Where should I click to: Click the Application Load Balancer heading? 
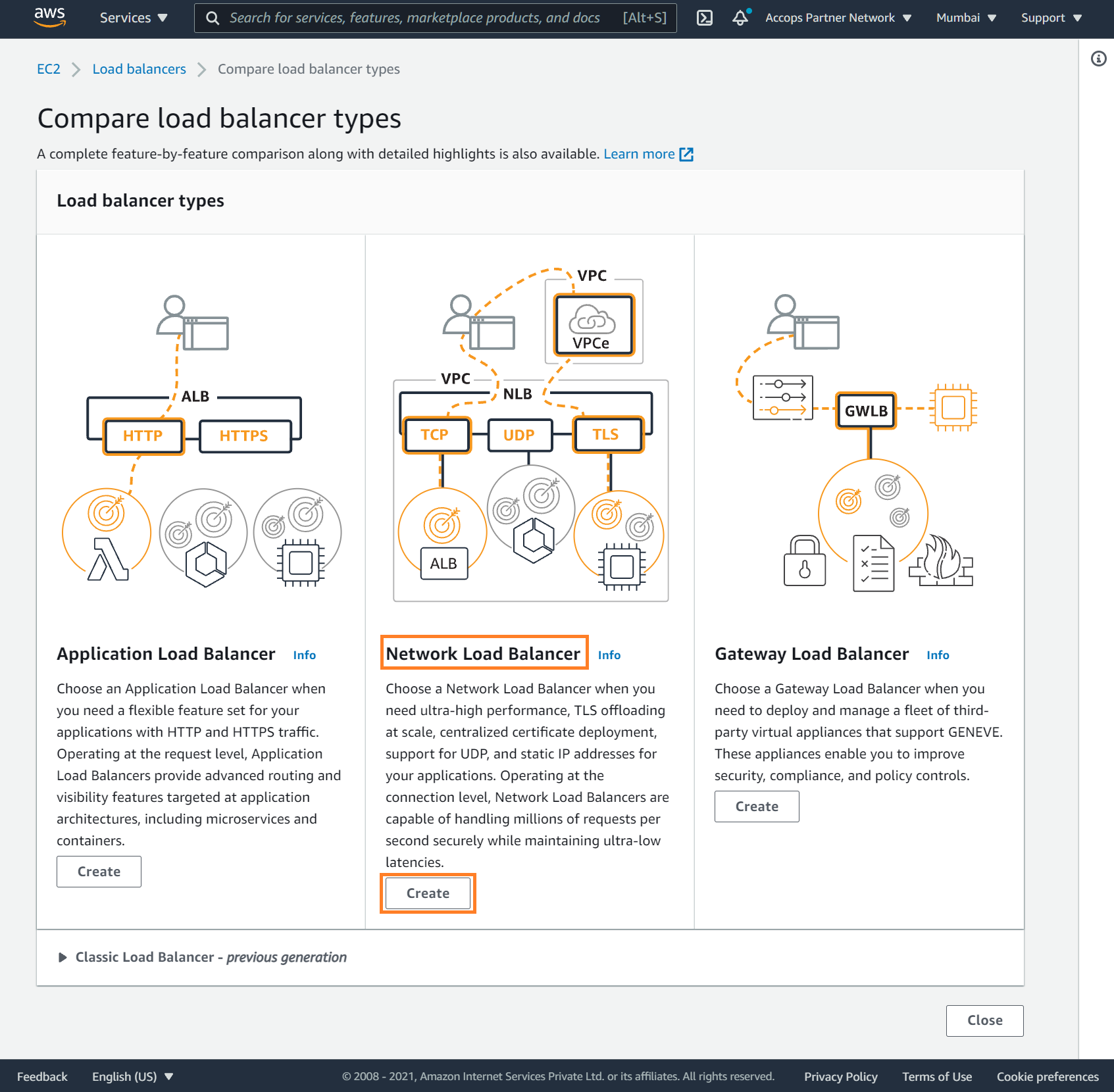coord(166,654)
